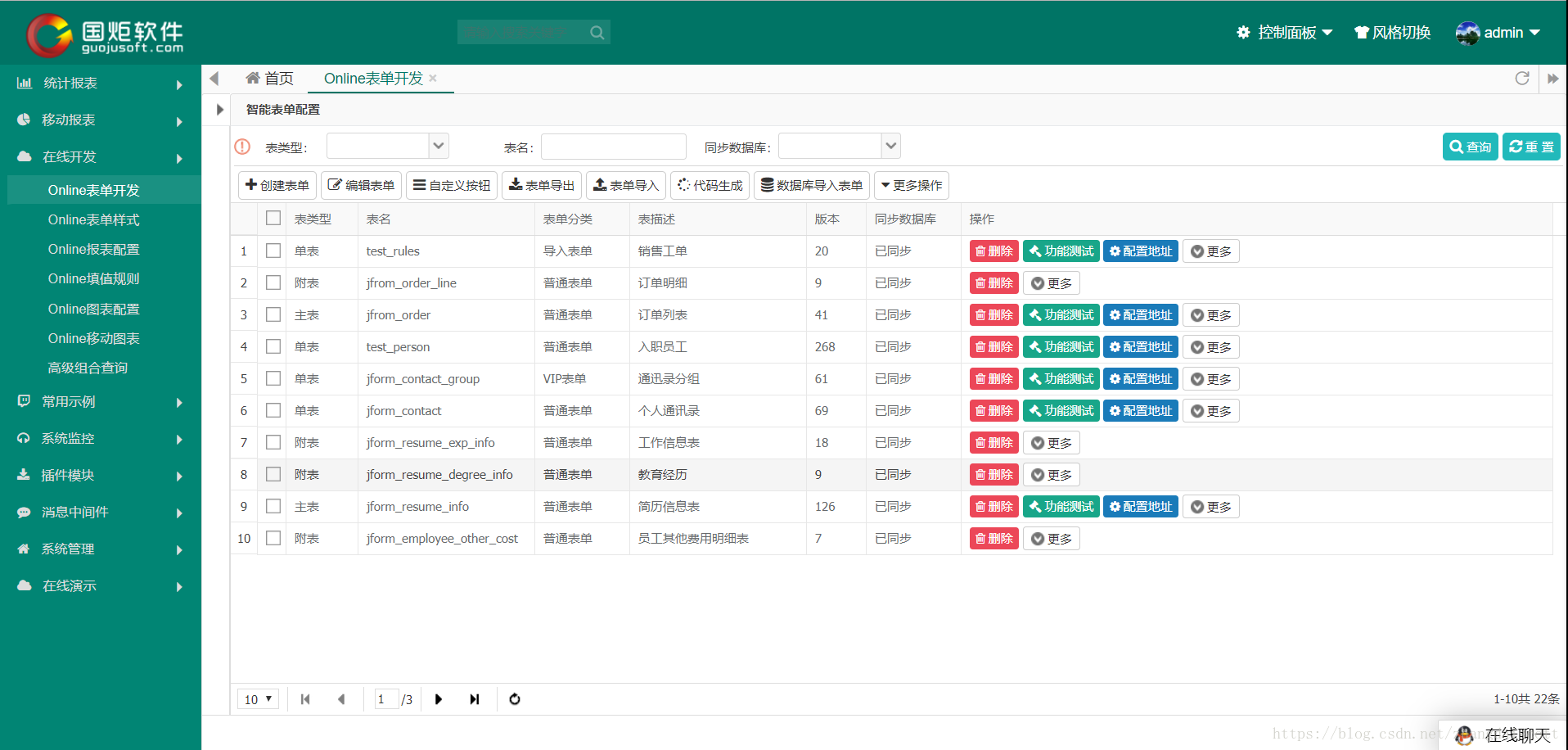Open the admin user dropdown
This screenshot has height=750, width=1568.
tap(1498, 33)
